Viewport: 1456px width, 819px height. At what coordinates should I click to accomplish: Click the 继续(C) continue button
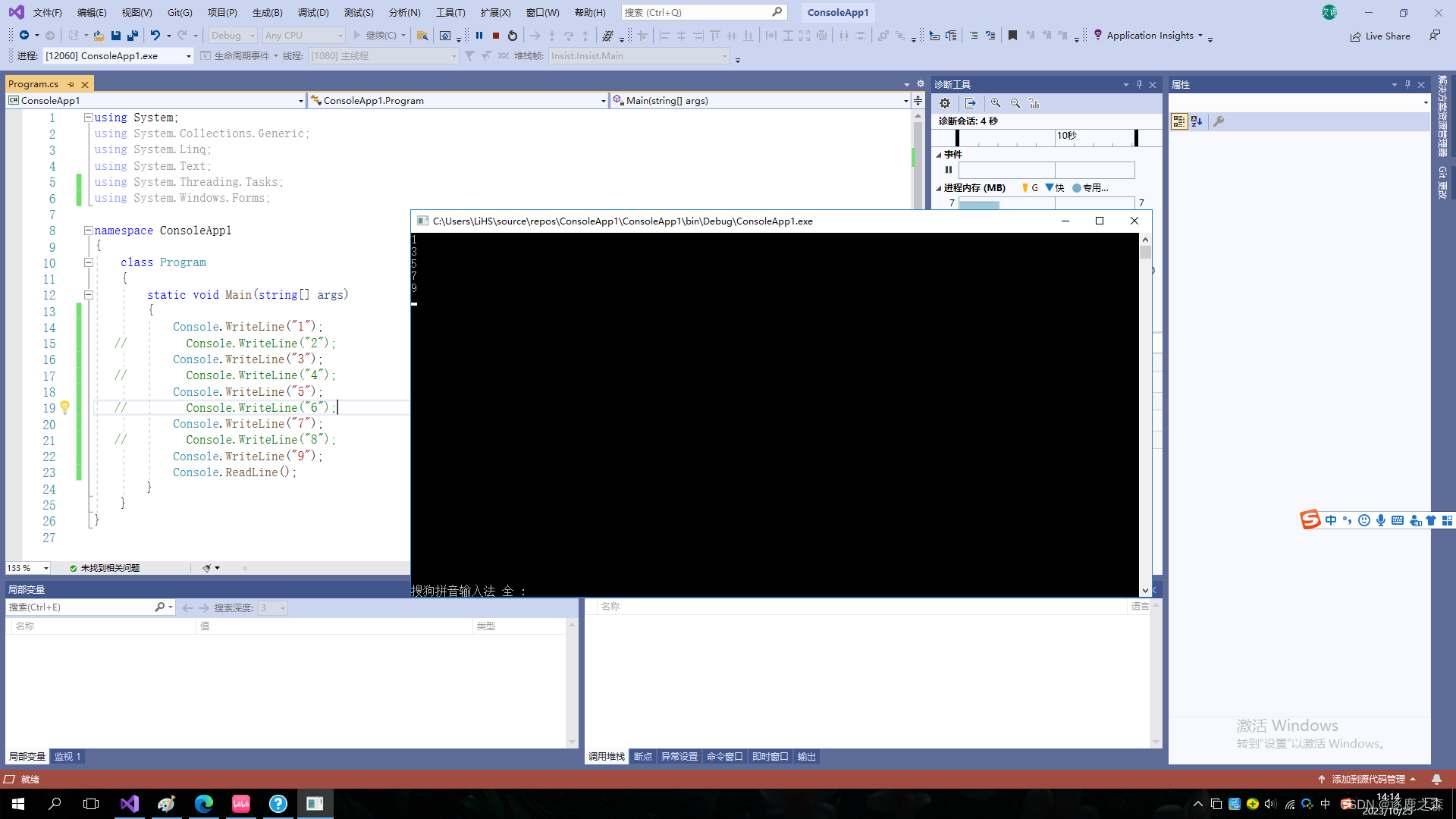374,36
